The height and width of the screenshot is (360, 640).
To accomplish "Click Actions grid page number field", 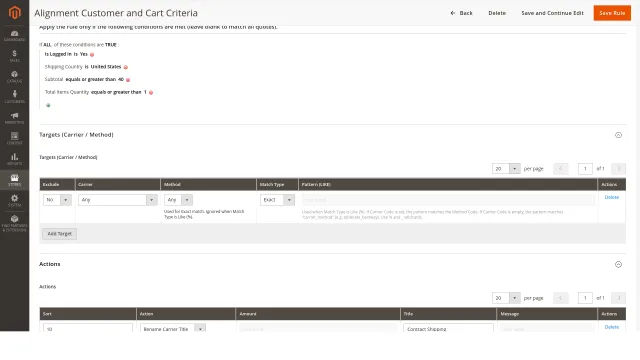I will (x=585, y=298).
